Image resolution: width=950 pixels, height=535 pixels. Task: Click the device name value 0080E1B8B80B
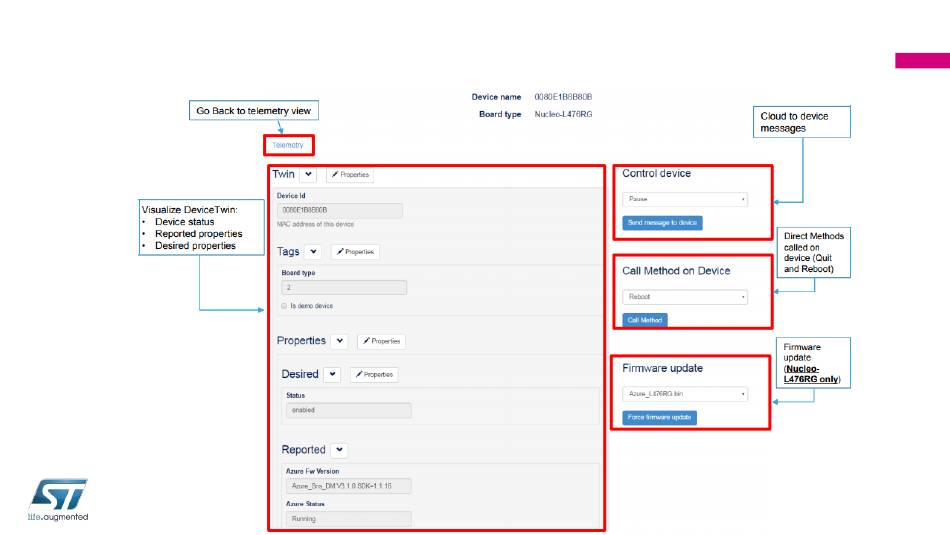point(563,97)
